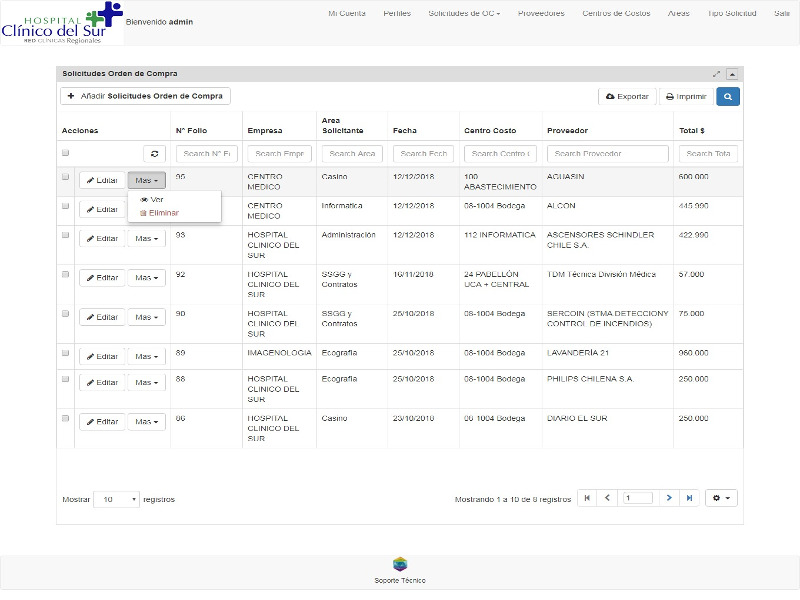Go to the previous page arrow
This screenshot has height=600, width=800.
tap(608, 498)
